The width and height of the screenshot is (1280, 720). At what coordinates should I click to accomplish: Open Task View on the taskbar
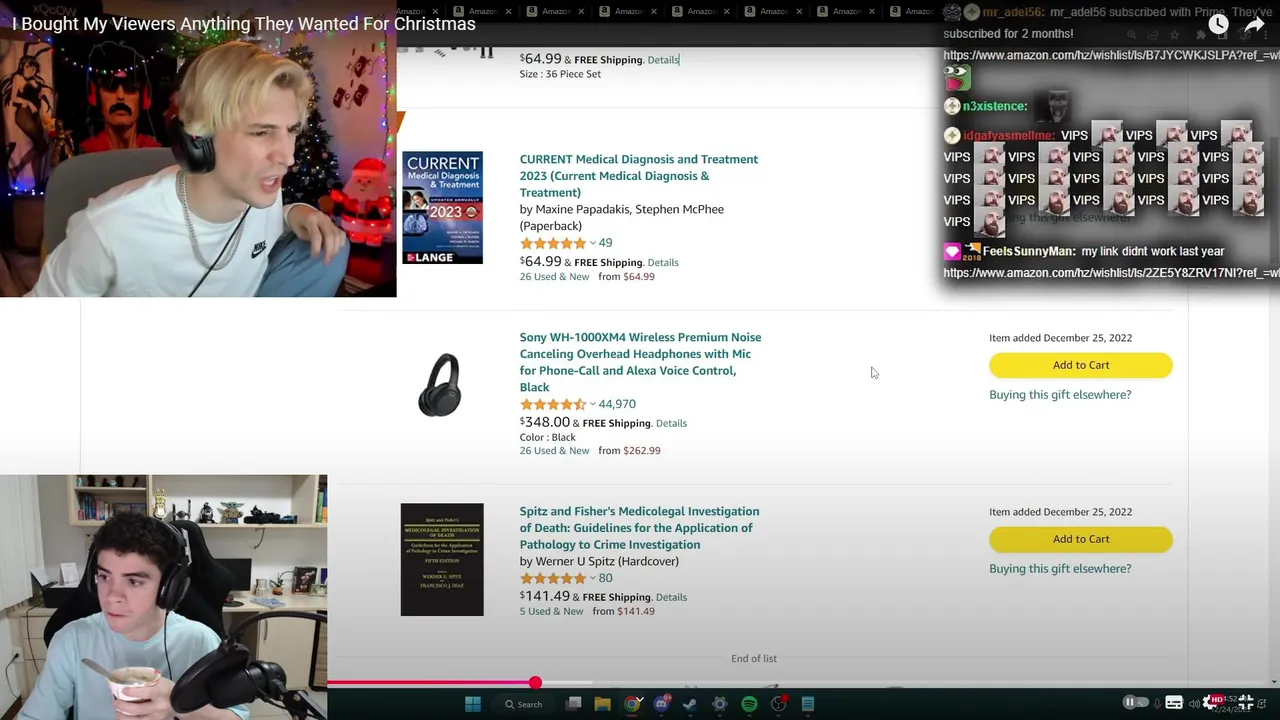(574, 704)
